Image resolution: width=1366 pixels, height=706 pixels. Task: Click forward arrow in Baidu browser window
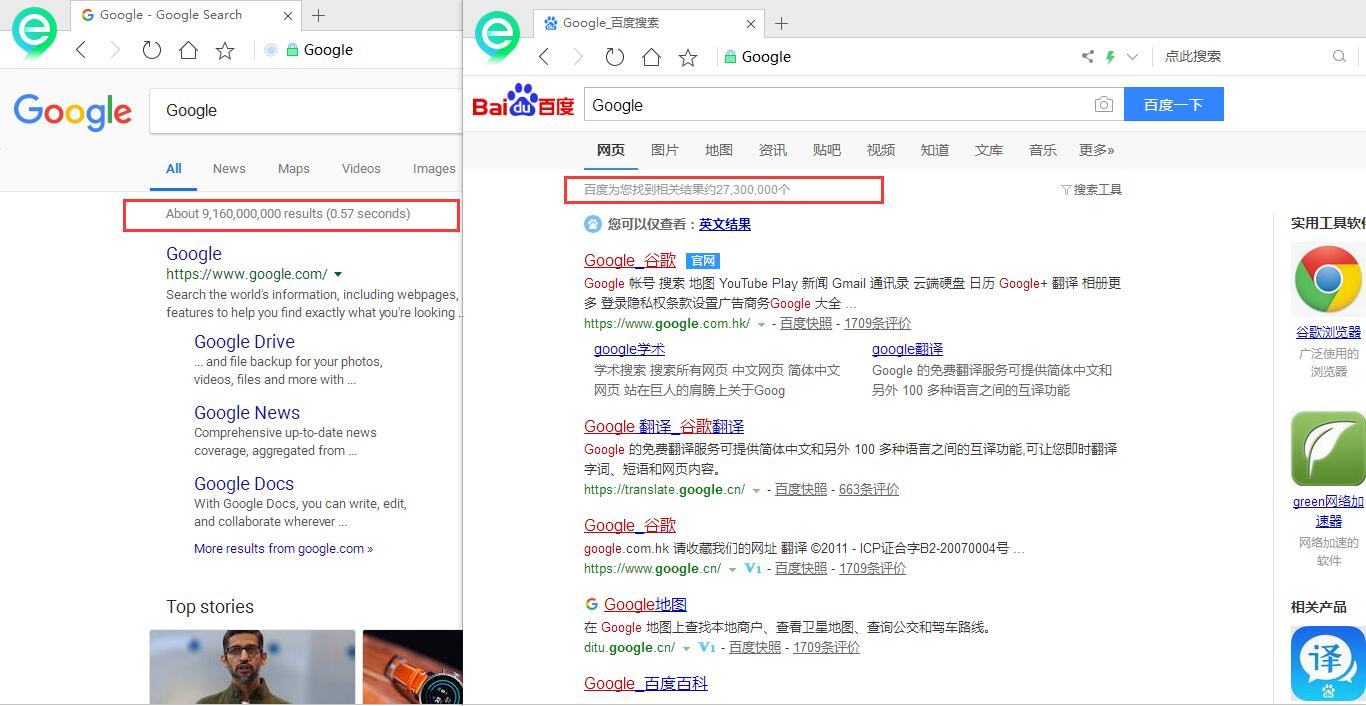578,57
